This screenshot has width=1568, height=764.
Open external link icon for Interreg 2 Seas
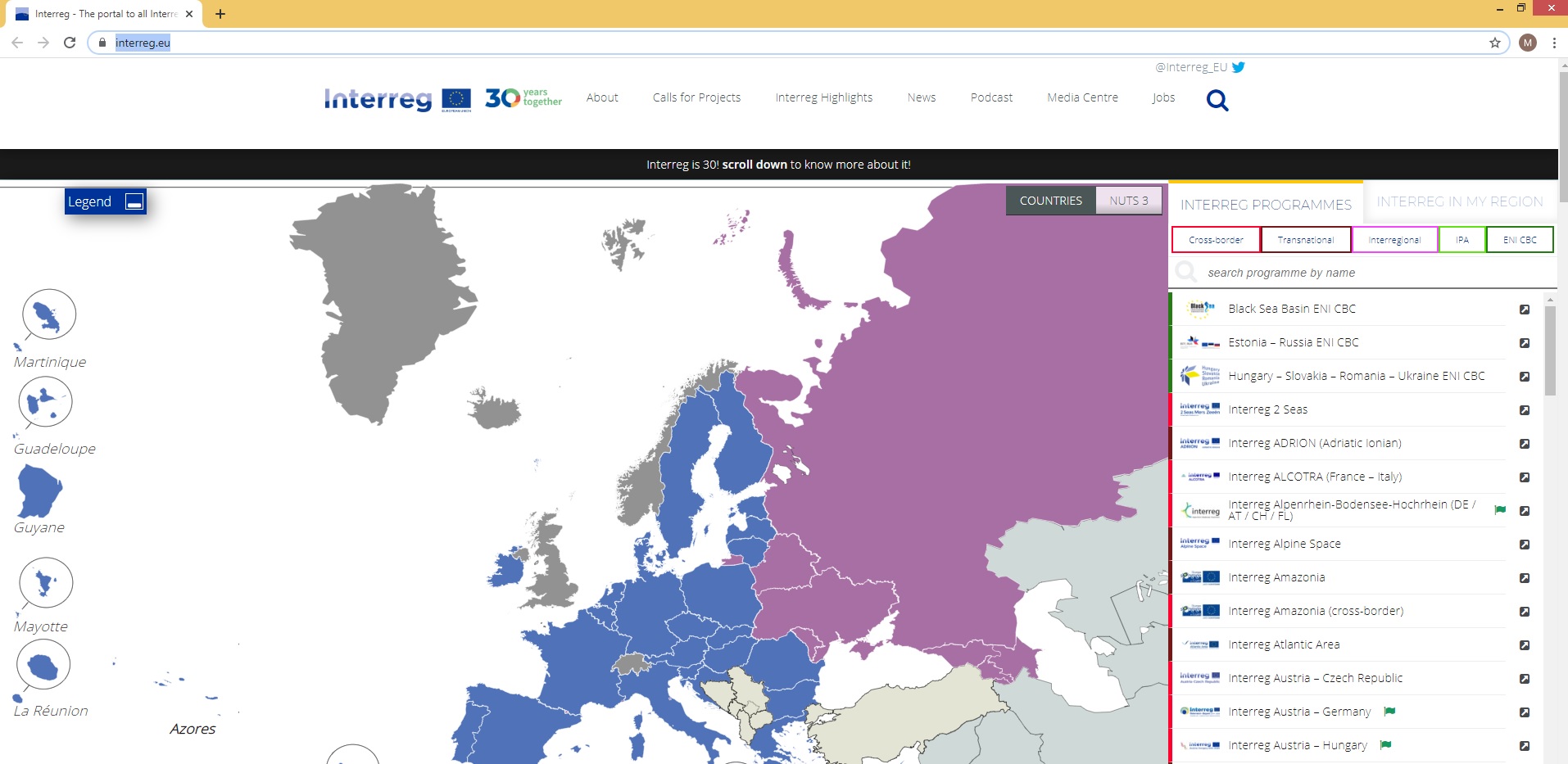point(1525,410)
